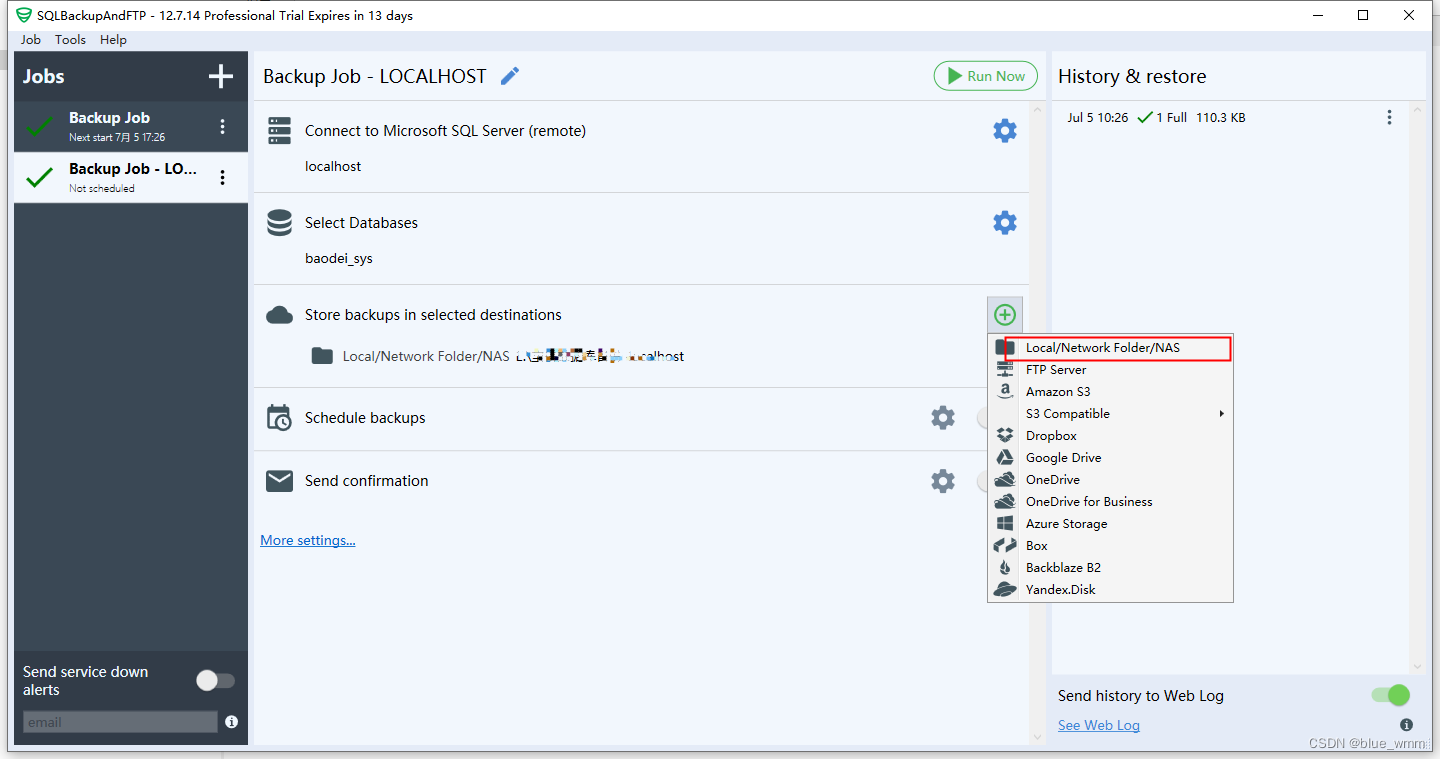Open SQL Server connection settings gear

coord(1005,131)
